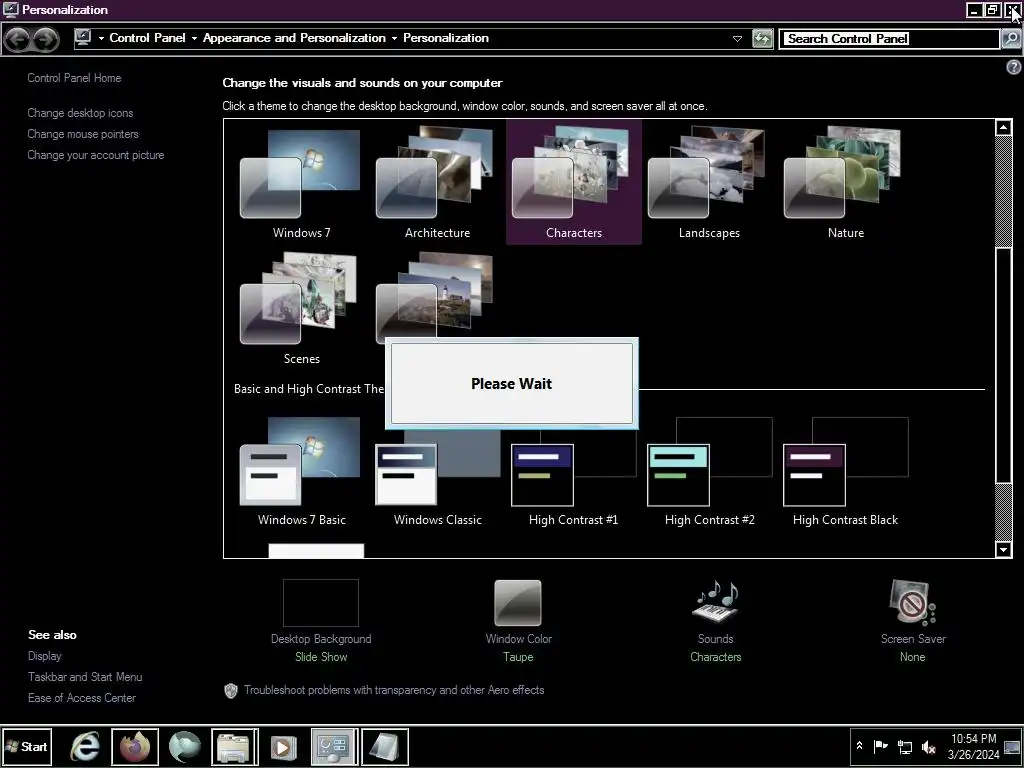Open the Sounds Characters settings icon
This screenshot has width=1024, height=768.
point(715,601)
